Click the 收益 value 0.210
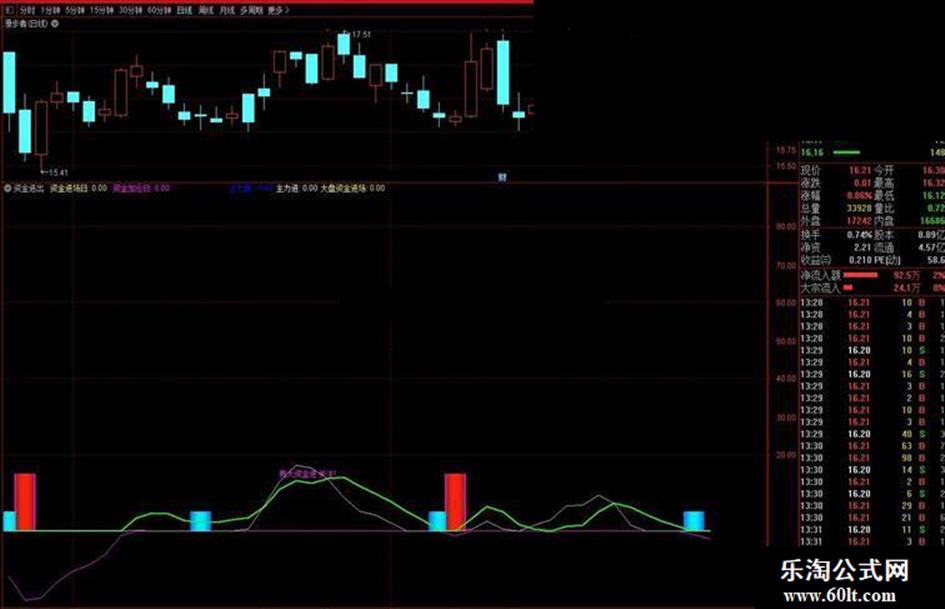 [x=860, y=260]
